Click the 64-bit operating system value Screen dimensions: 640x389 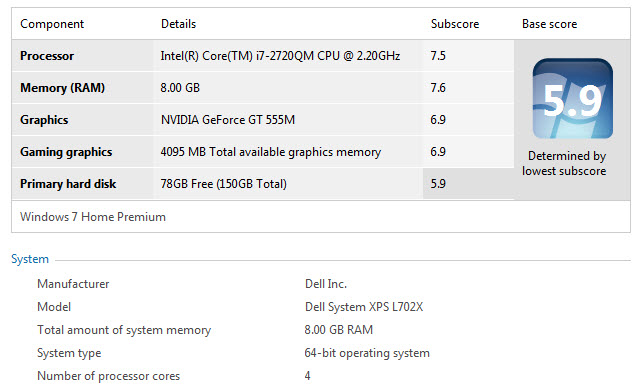tap(367, 353)
